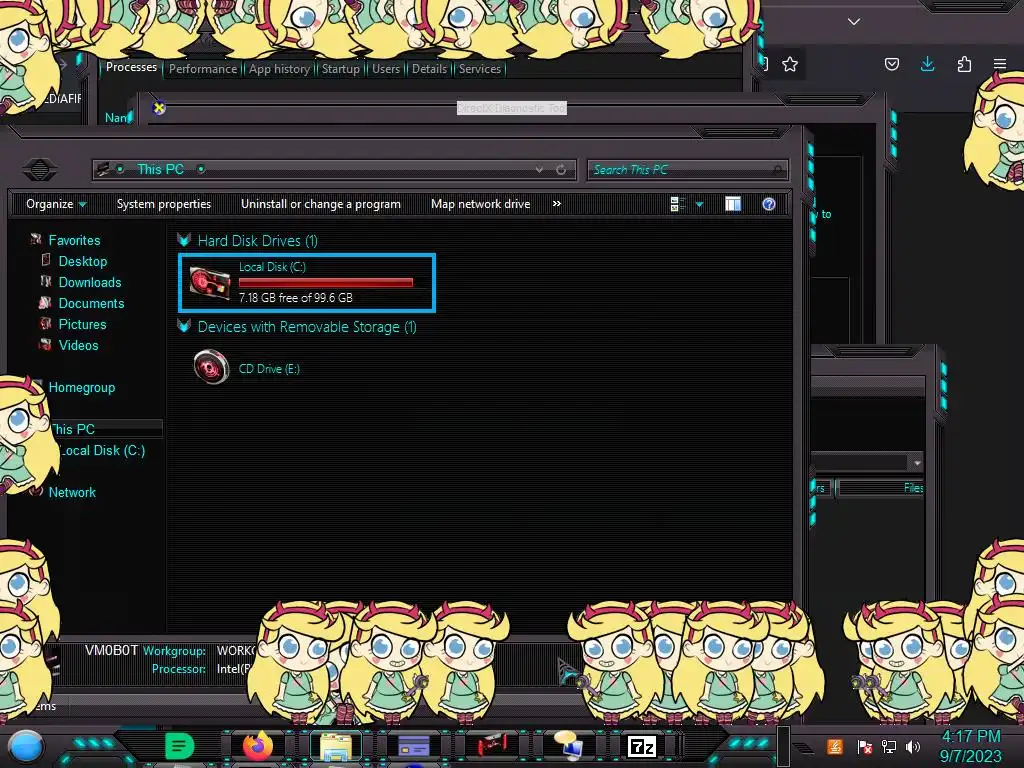Open Pictures under Favorites
1024x768 pixels.
pyautogui.click(x=82, y=324)
